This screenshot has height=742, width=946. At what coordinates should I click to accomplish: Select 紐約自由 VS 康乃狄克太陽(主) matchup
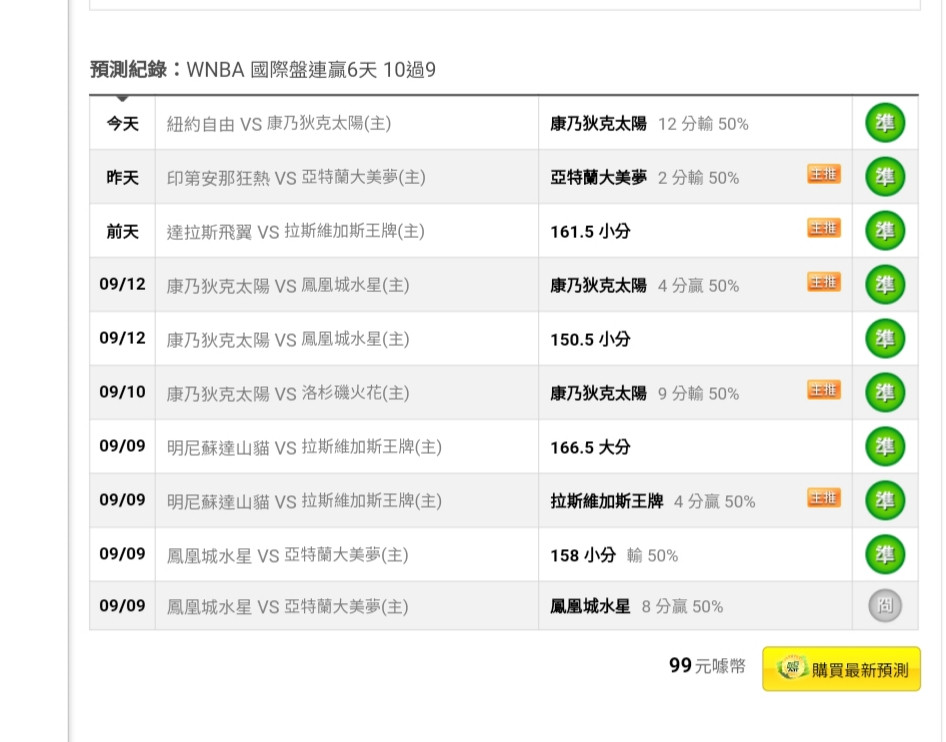279,124
